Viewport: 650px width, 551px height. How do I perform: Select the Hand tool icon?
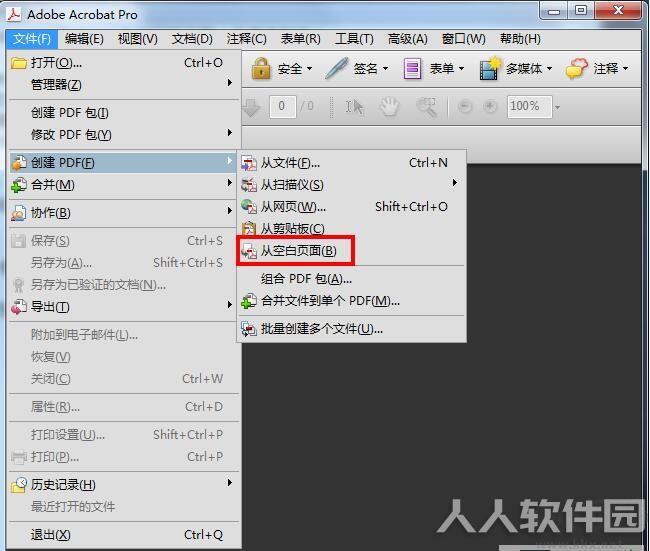[390, 107]
